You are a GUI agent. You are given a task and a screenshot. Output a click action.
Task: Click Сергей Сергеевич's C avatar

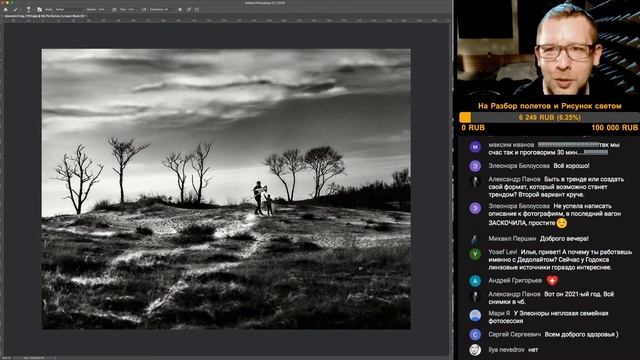pyautogui.click(x=475, y=335)
